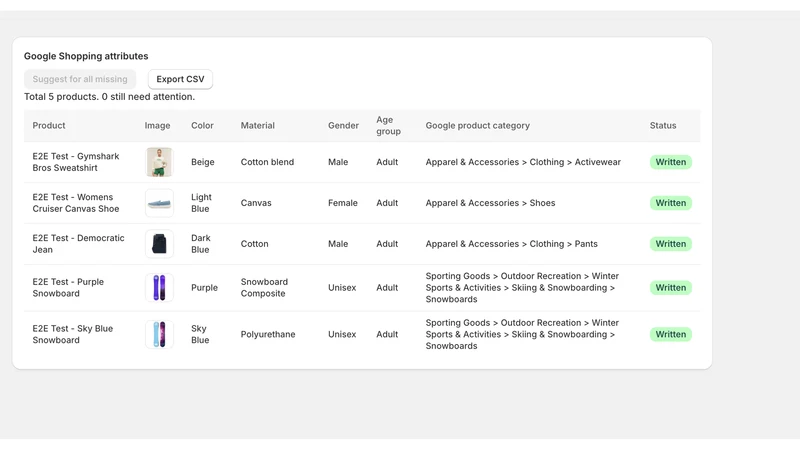This screenshot has width=800, height=450.
Task: Click the Apparel & Accessories > Clothing > Pants category
Action: (511, 244)
